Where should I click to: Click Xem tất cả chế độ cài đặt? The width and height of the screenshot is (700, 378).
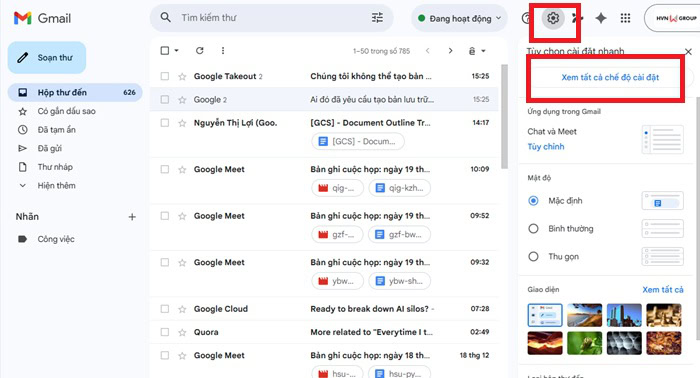[x=610, y=78]
